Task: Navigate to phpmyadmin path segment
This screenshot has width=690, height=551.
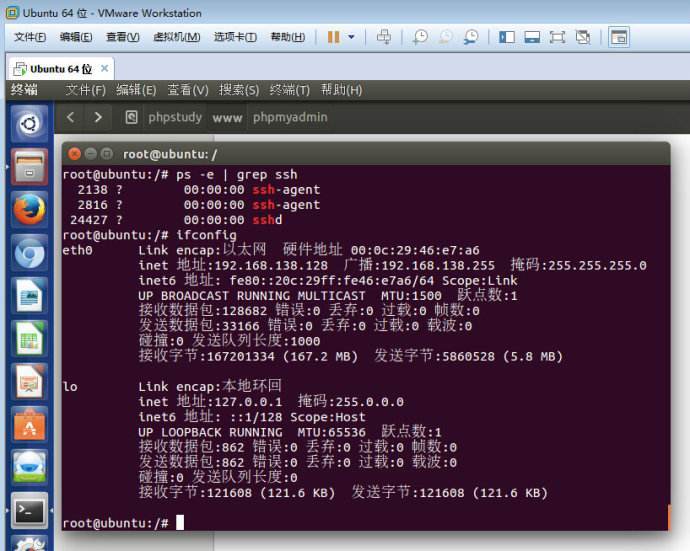Action: [290, 118]
